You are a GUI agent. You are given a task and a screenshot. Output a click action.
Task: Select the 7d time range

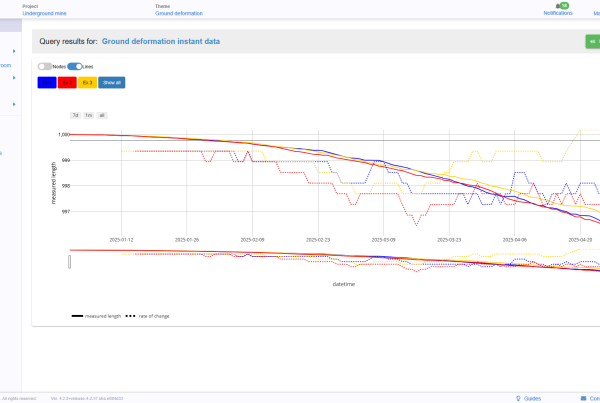(x=75, y=115)
